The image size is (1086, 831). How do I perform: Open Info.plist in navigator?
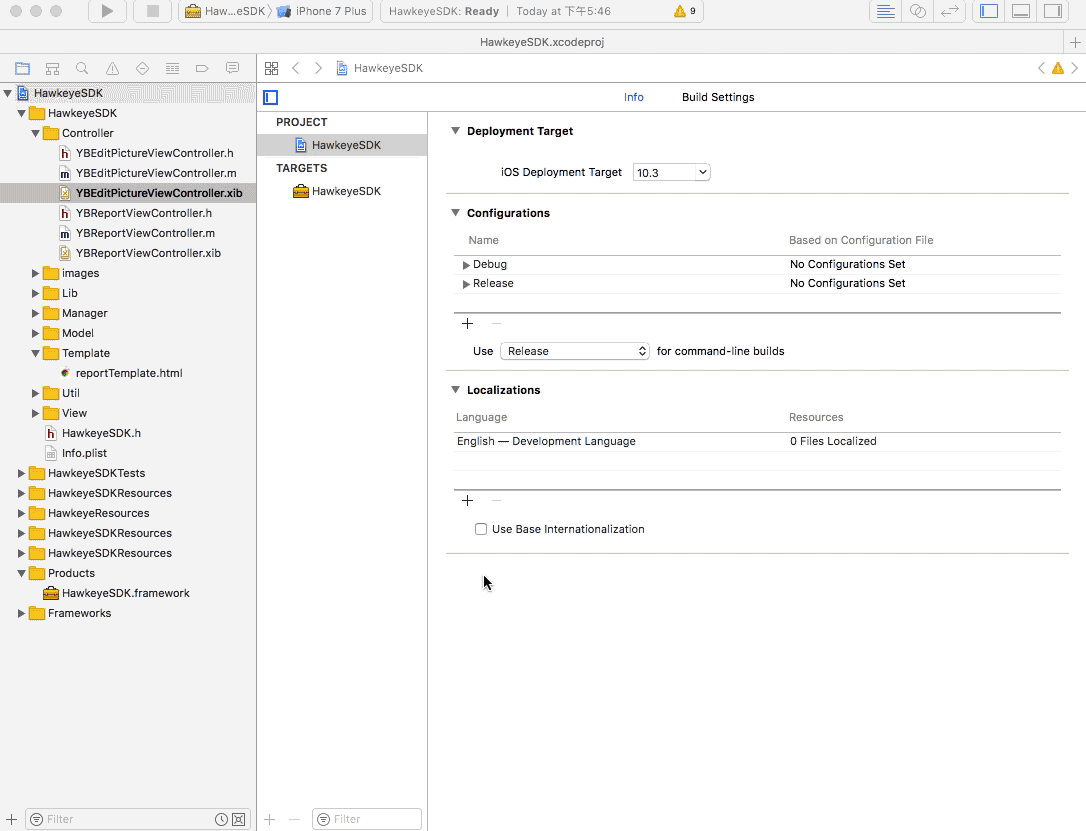pos(84,453)
